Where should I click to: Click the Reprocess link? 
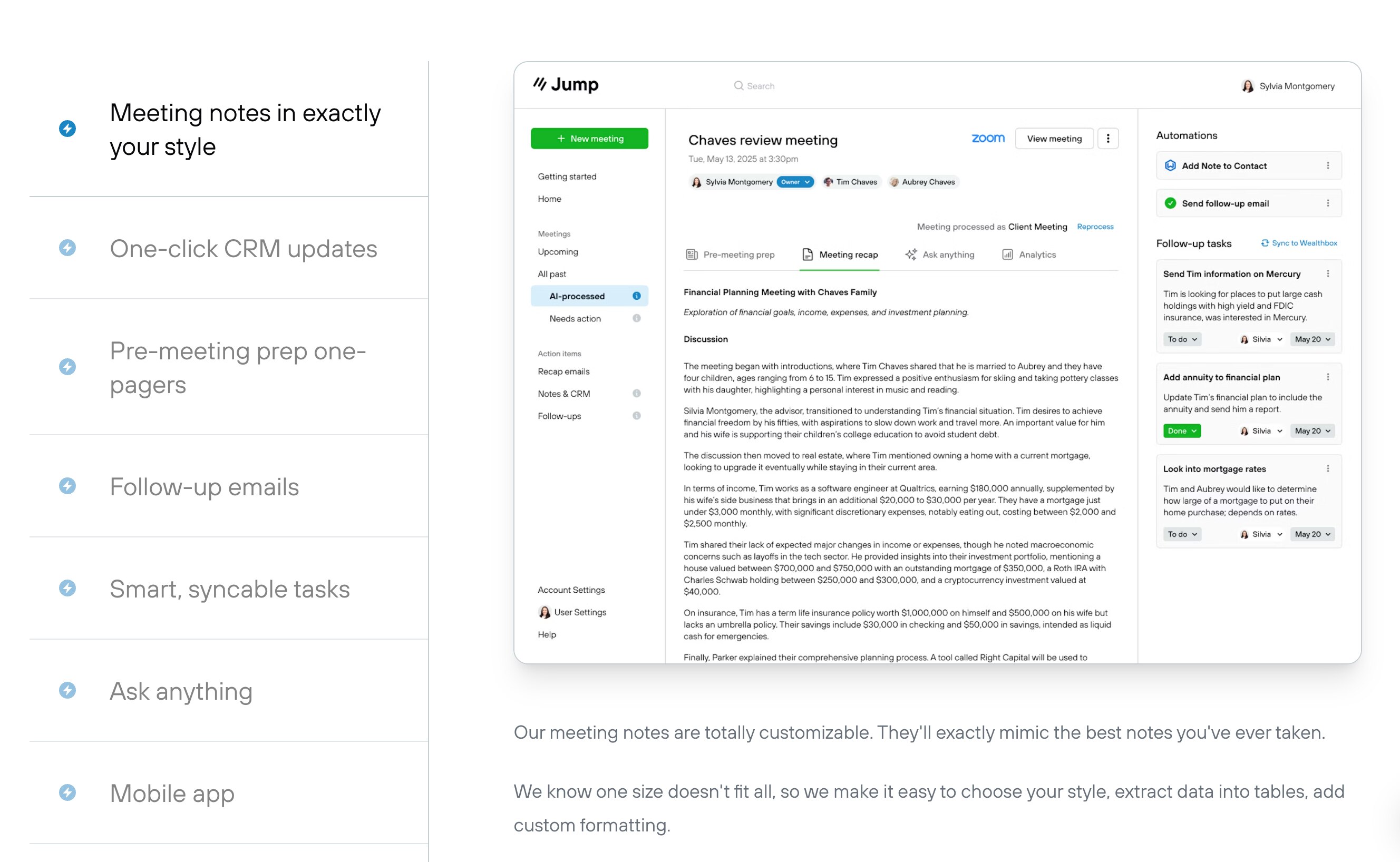pos(1095,227)
